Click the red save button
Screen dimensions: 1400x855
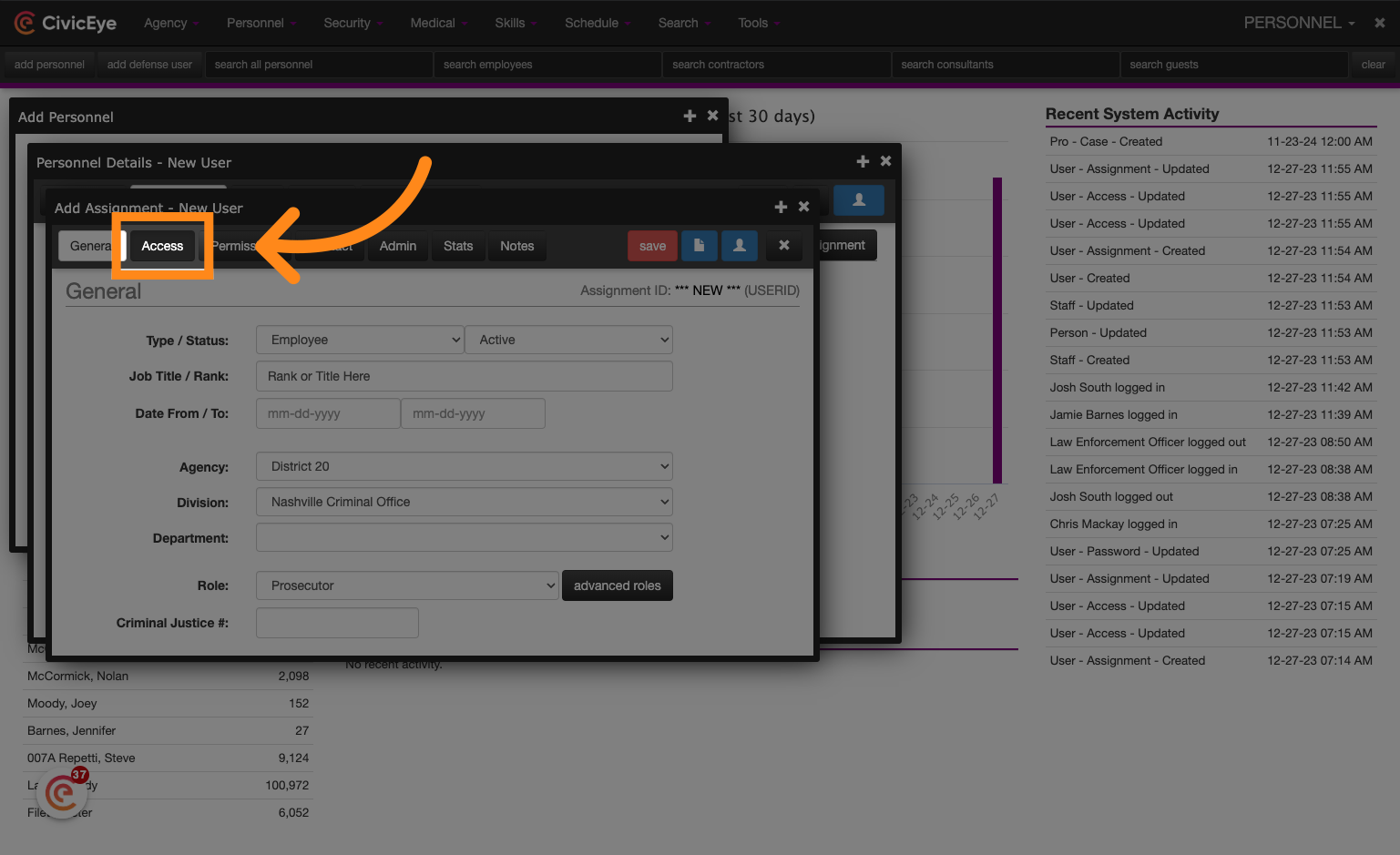(652, 246)
